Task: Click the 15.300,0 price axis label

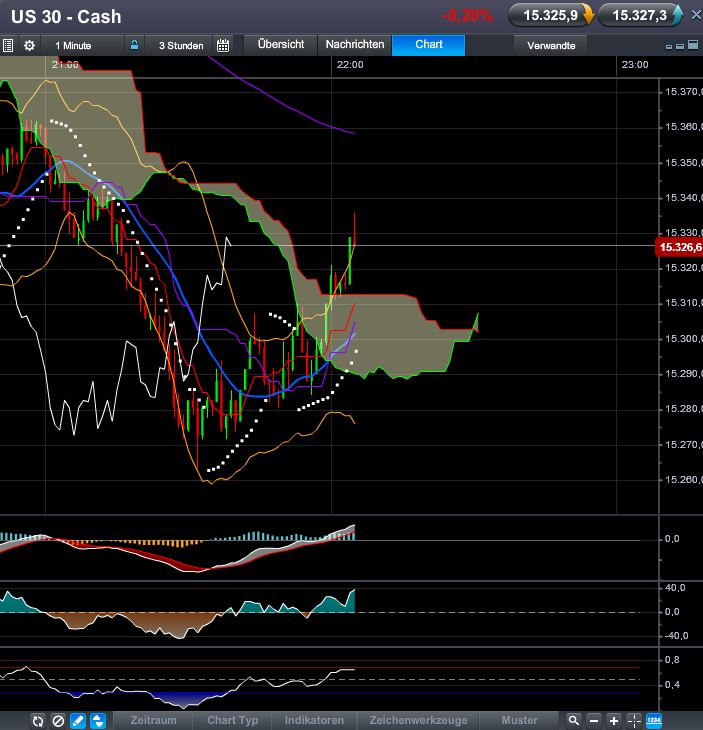Action: point(683,338)
